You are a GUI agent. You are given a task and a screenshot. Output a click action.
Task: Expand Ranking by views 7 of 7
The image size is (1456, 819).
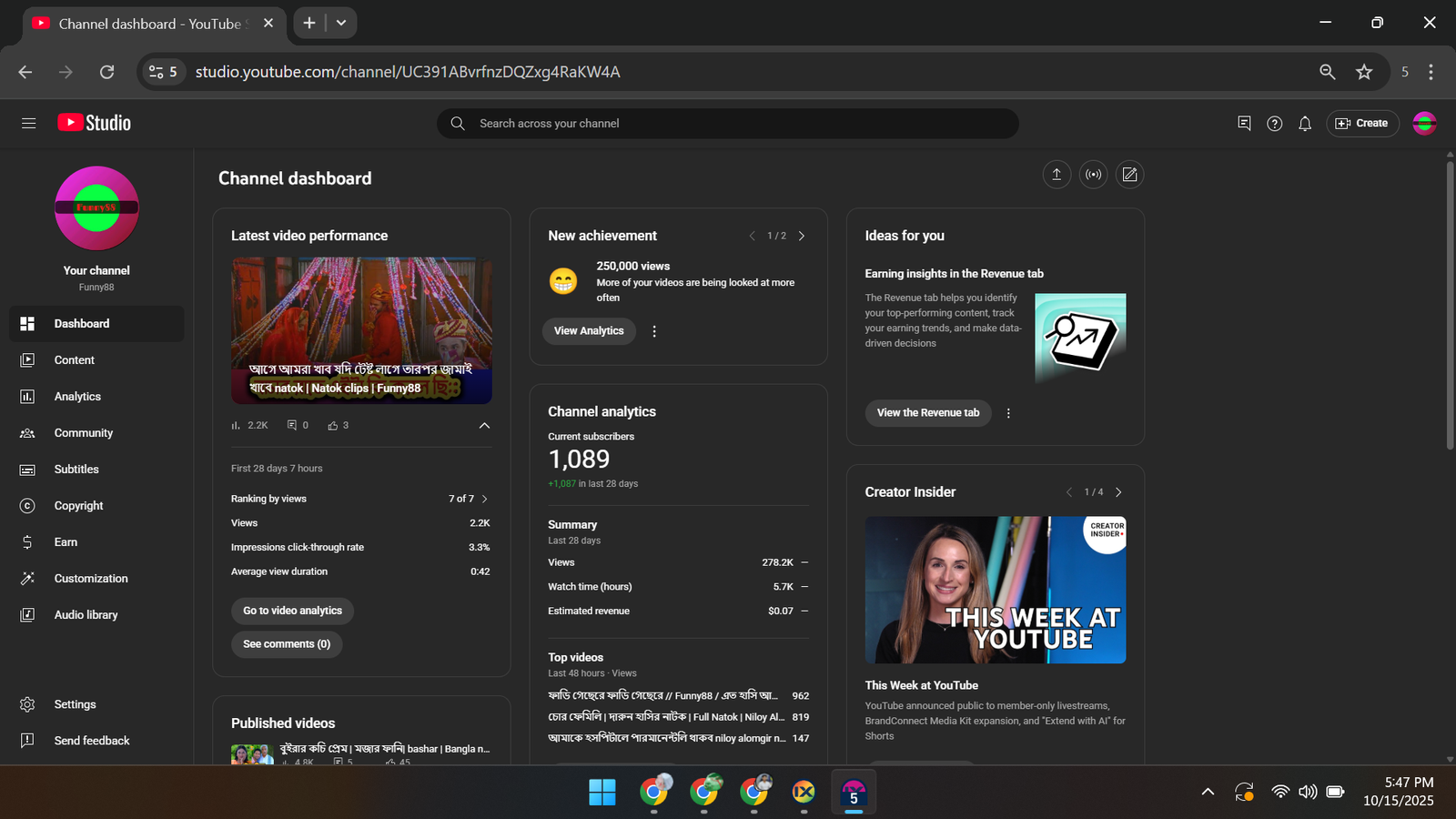point(484,499)
